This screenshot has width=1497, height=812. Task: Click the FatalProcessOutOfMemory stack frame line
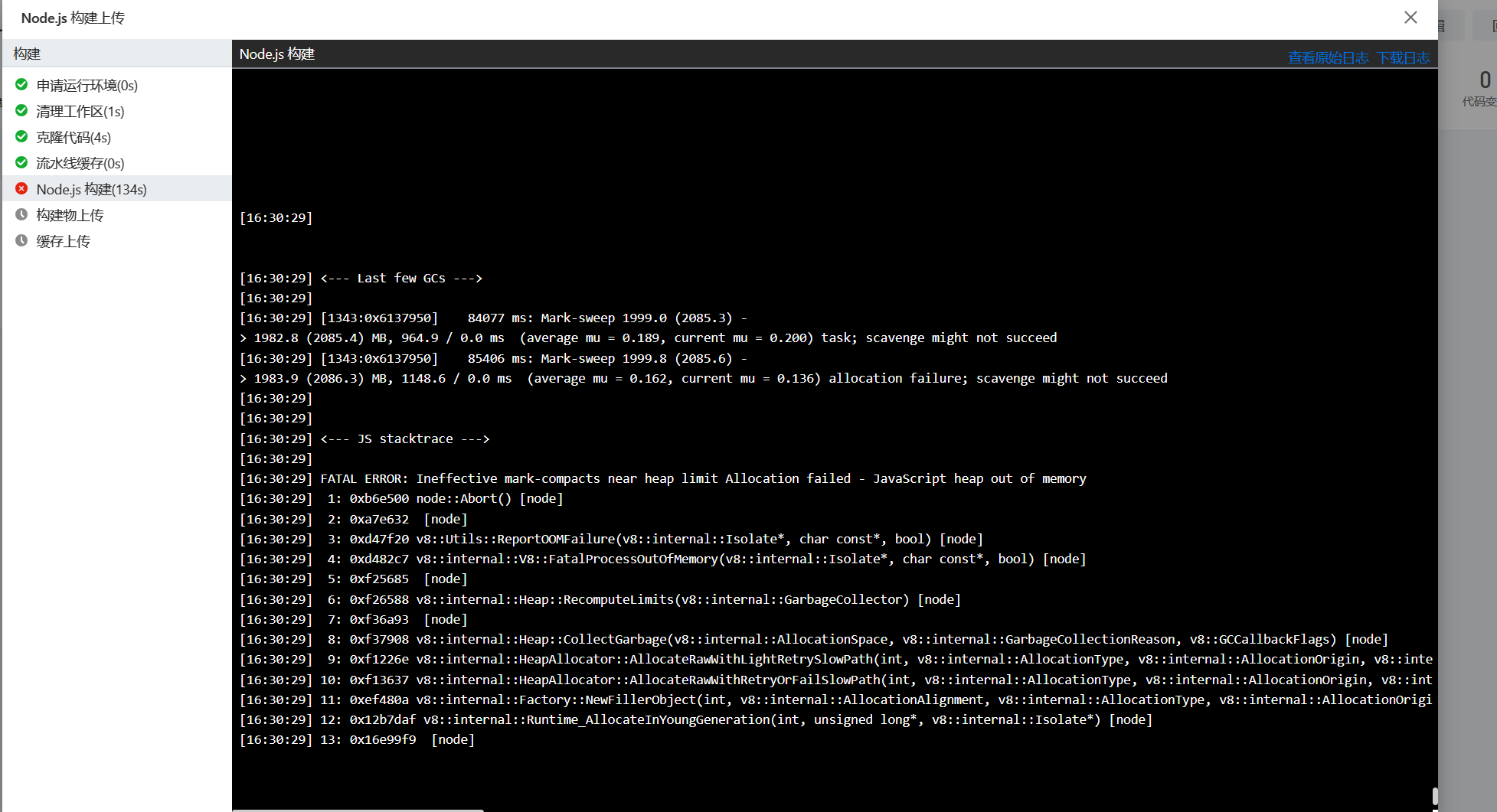663,559
